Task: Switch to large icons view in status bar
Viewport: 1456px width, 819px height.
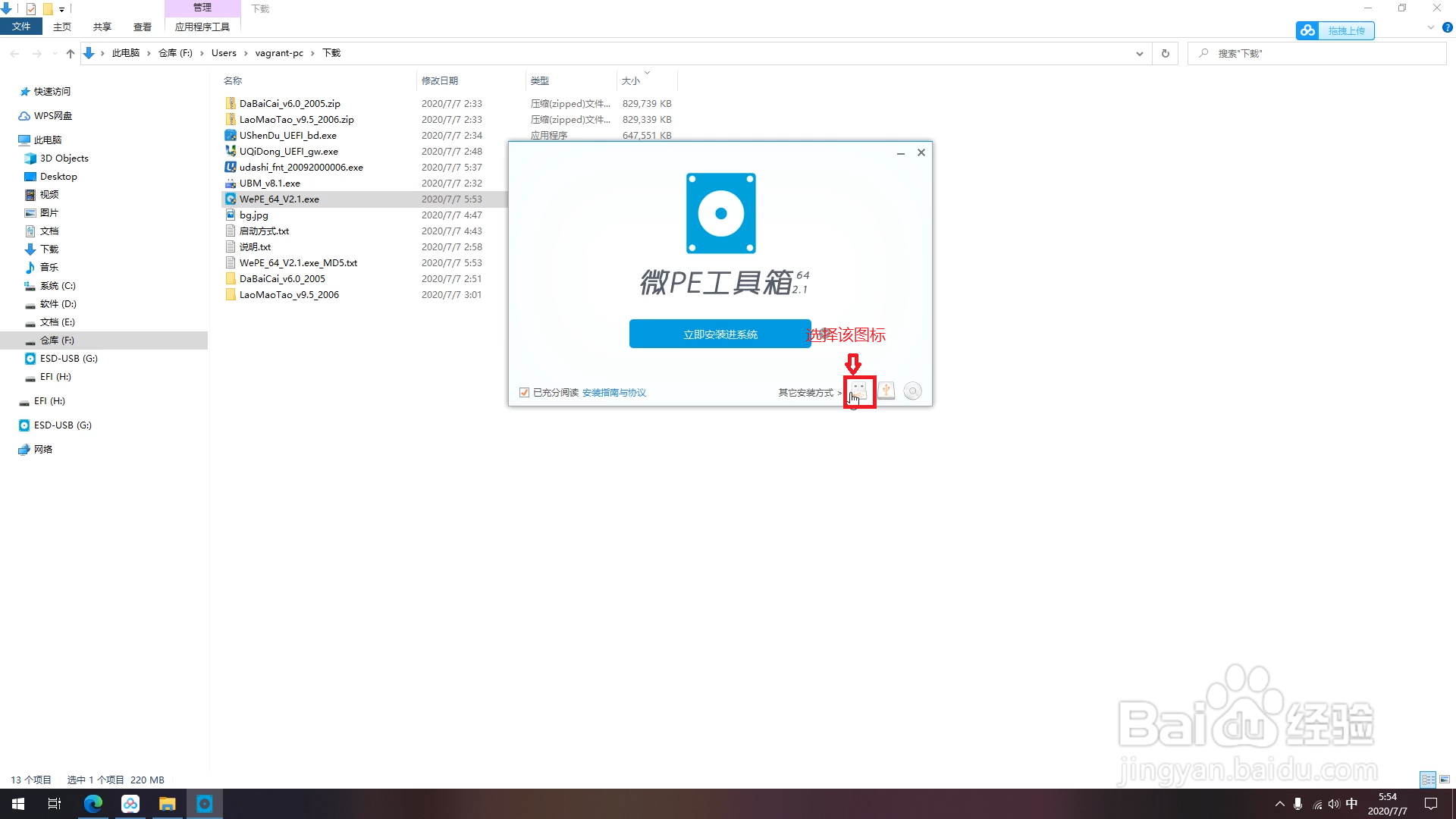Action: pyautogui.click(x=1445, y=780)
